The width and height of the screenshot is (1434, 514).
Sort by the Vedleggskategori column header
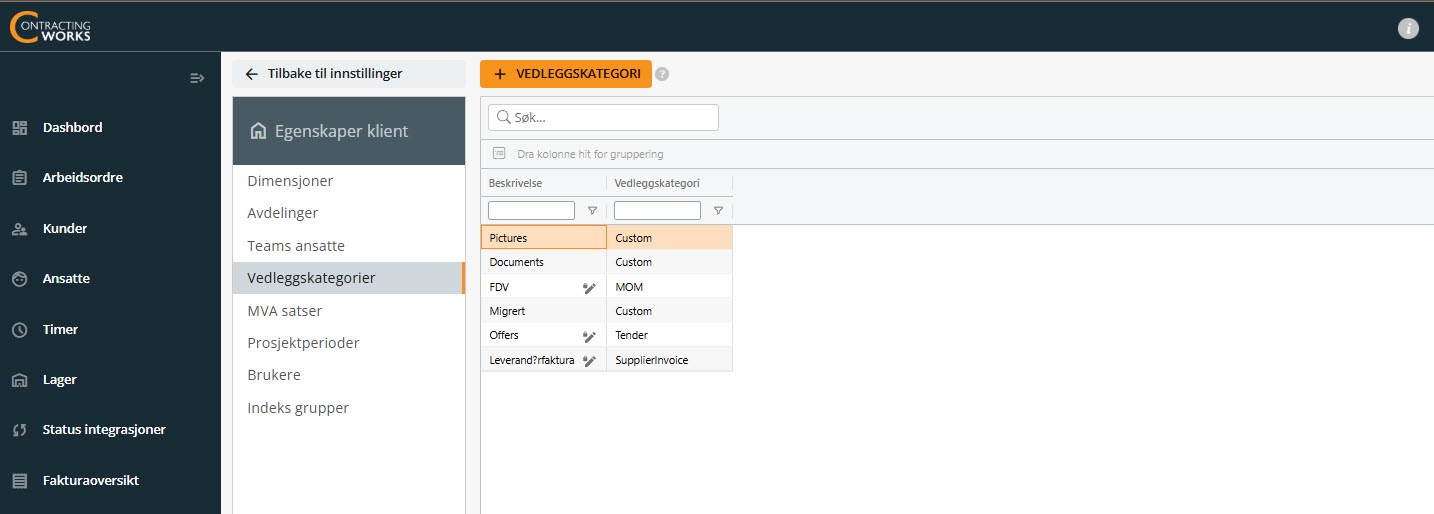click(656, 183)
